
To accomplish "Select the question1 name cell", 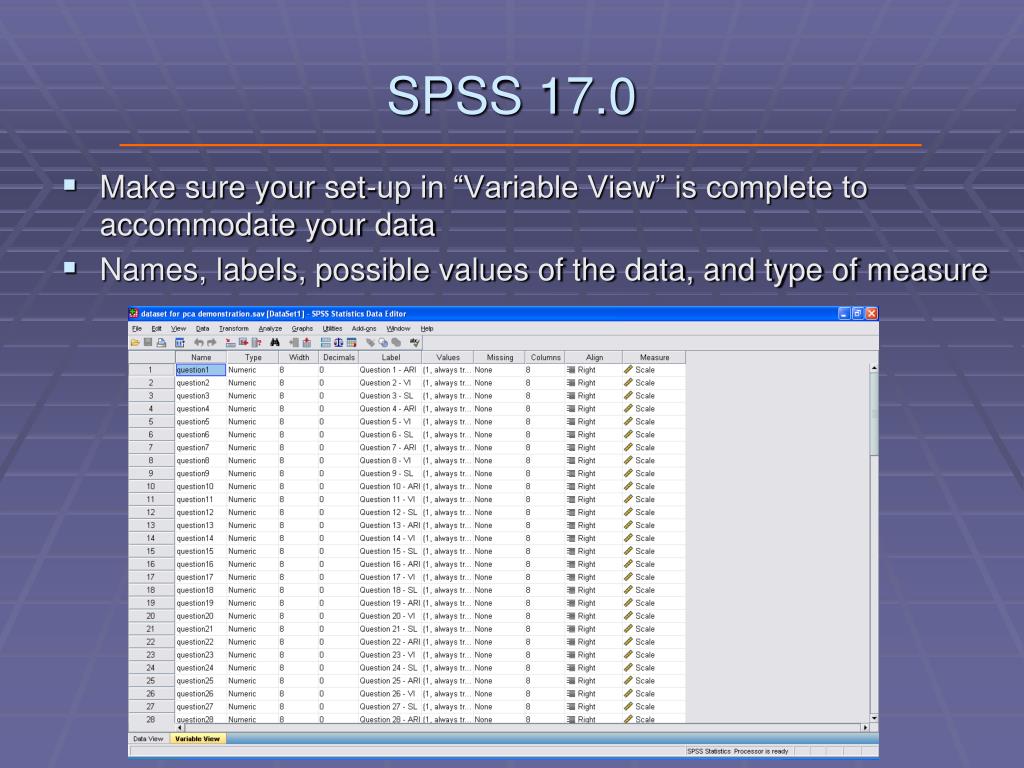I will 200,370.
